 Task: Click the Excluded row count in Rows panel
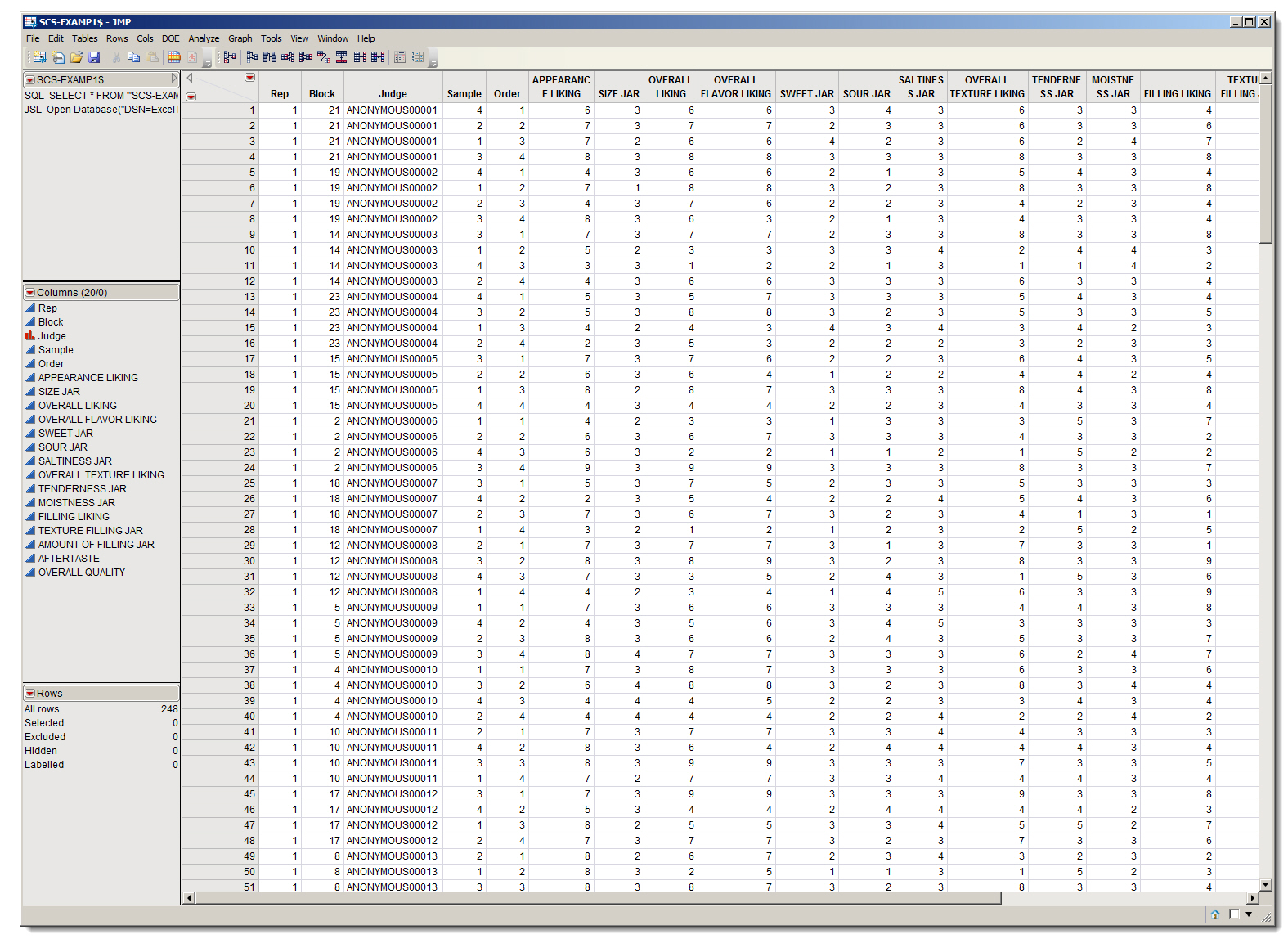click(x=101, y=736)
